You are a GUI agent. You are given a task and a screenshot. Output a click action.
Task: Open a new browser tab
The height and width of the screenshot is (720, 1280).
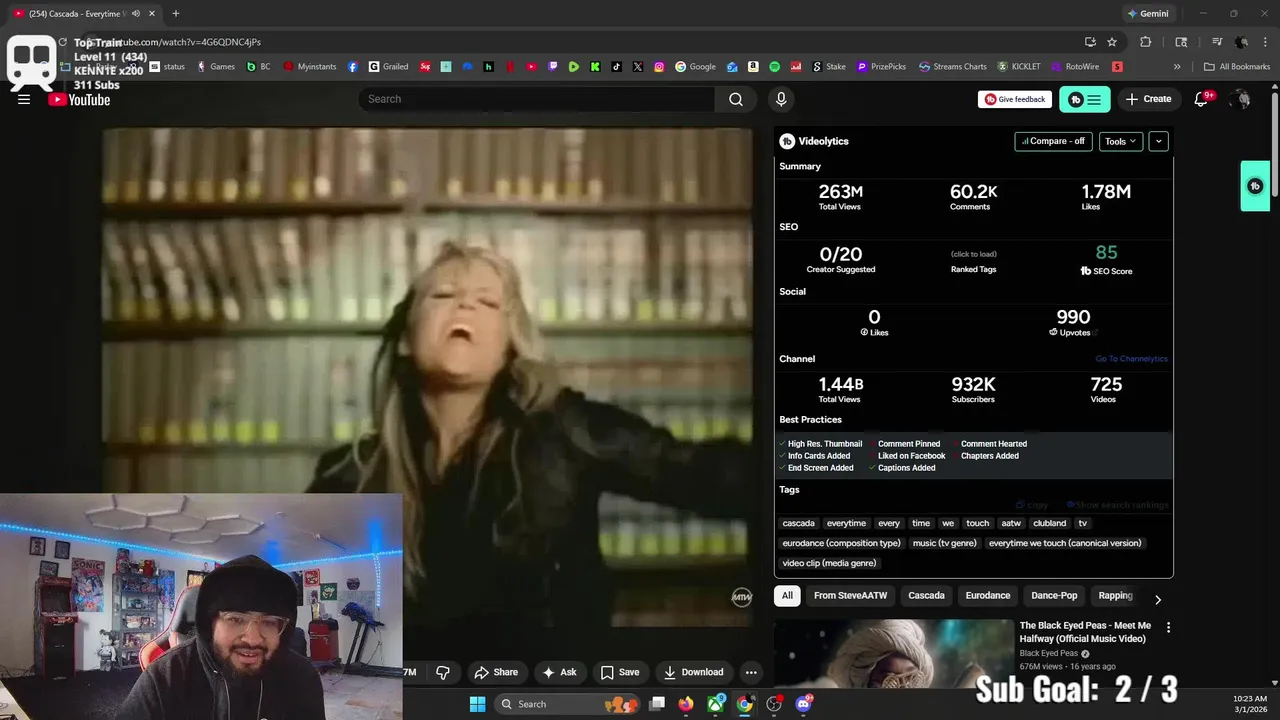click(x=175, y=14)
